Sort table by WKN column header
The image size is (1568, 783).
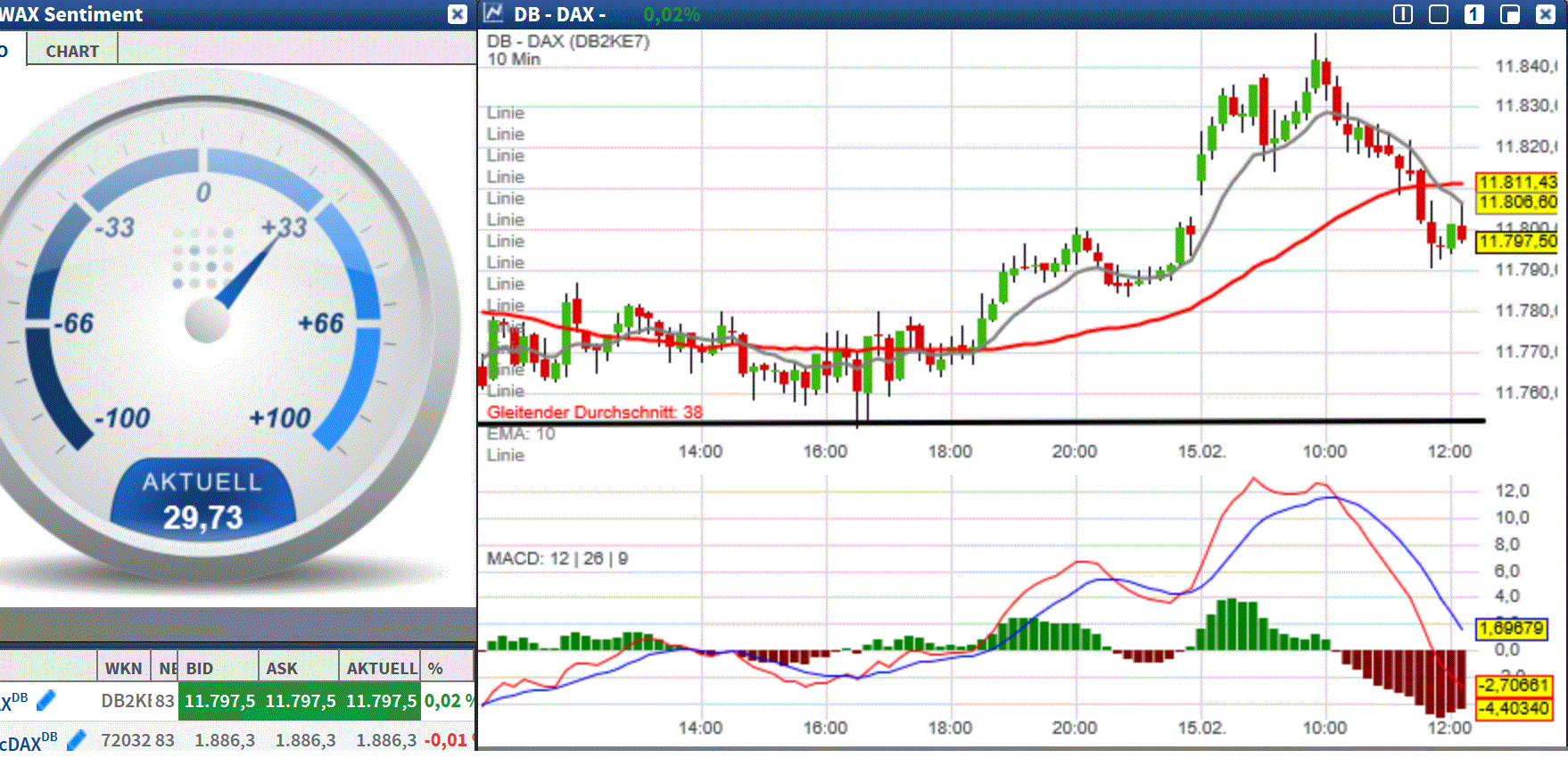[123, 668]
